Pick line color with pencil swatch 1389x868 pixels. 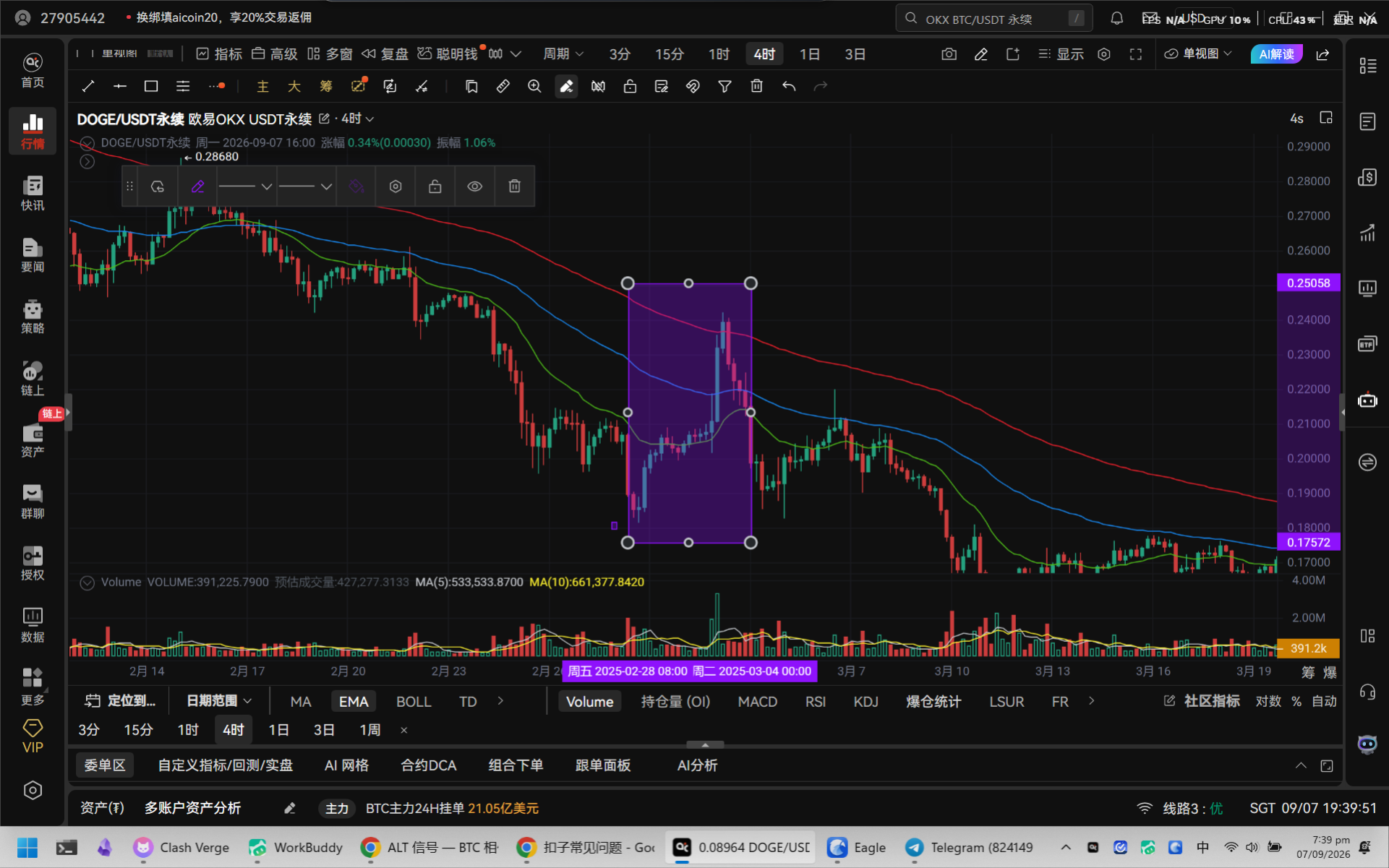[x=197, y=186]
